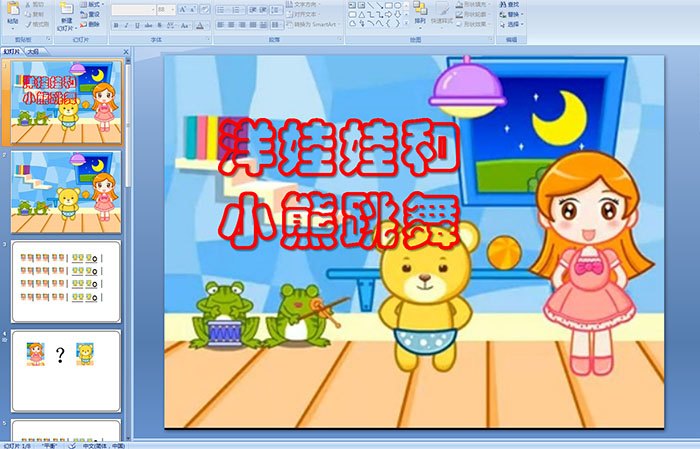Toggle Align Text Right
700x449 pixels.
(x=242, y=25)
